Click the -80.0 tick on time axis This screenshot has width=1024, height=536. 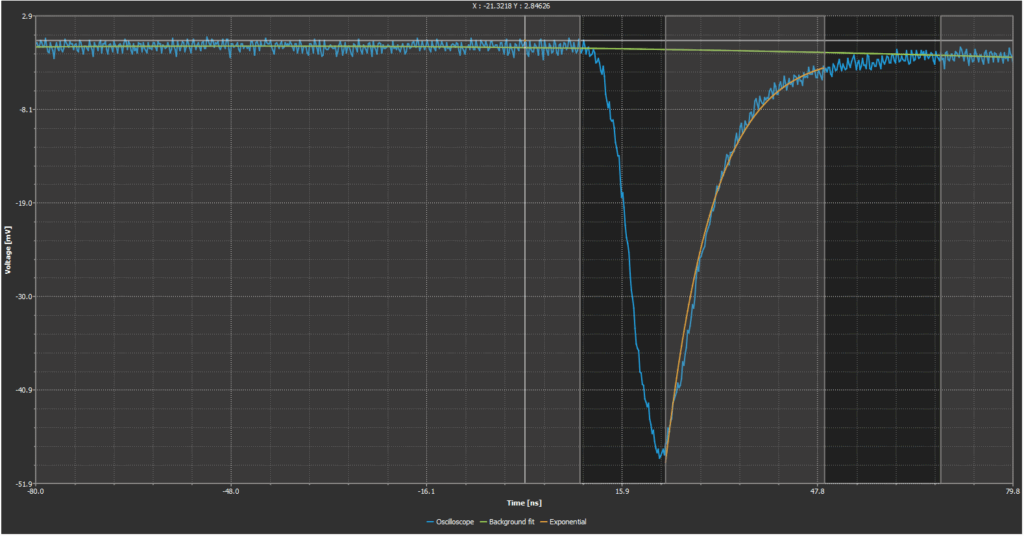[x=36, y=492]
